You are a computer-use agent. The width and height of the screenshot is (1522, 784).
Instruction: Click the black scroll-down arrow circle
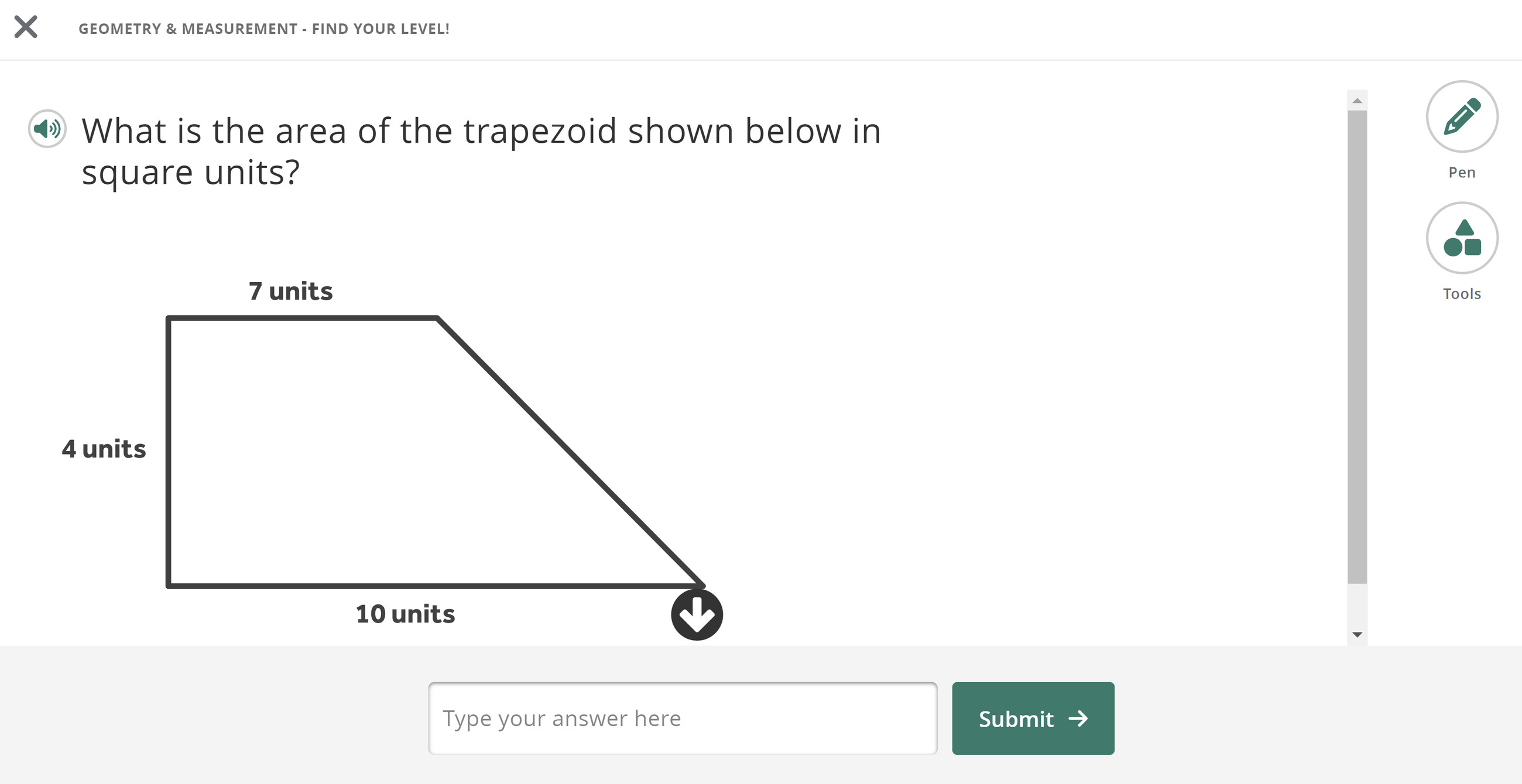coord(697,614)
